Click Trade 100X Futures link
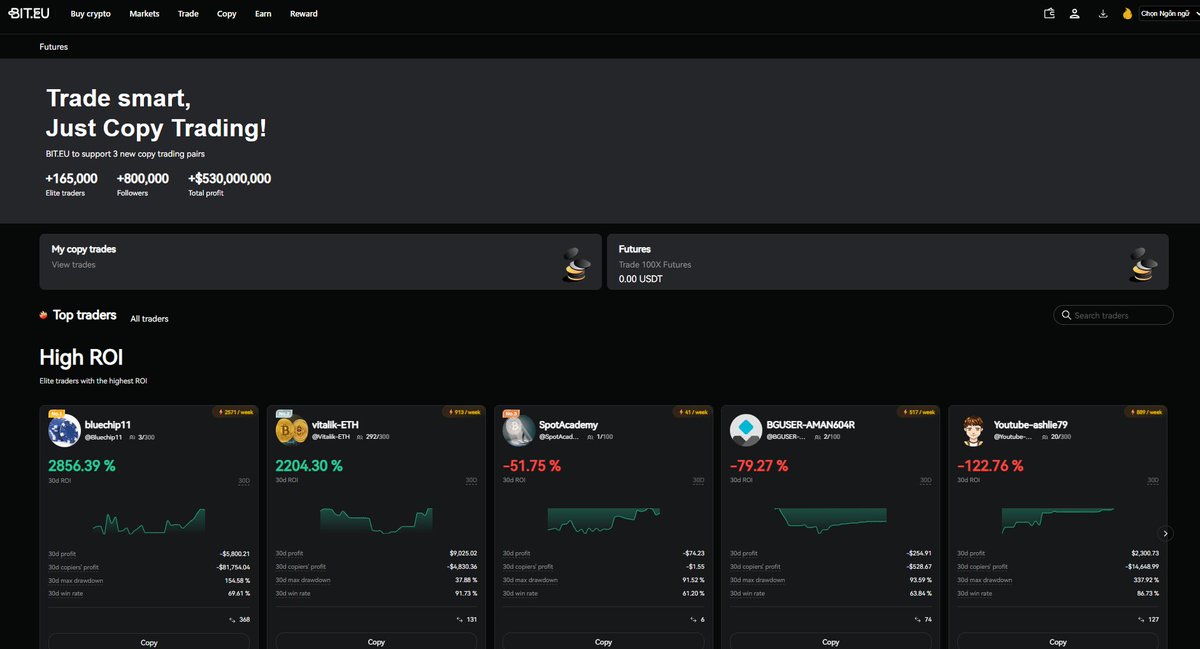The image size is (1200, 649). pos(655,265)
